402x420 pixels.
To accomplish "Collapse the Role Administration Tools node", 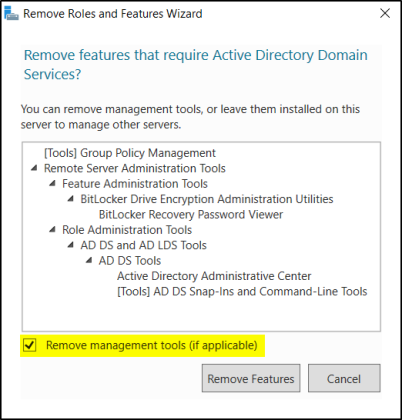I will coord(52,229).
